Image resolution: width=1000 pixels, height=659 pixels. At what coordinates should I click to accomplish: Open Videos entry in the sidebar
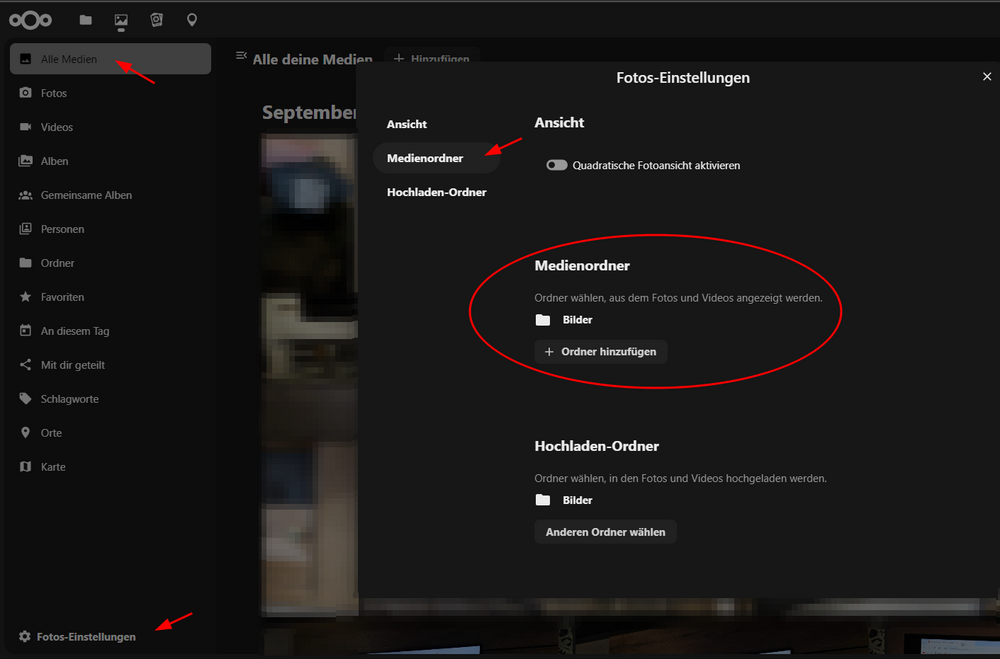pos(110,127)
